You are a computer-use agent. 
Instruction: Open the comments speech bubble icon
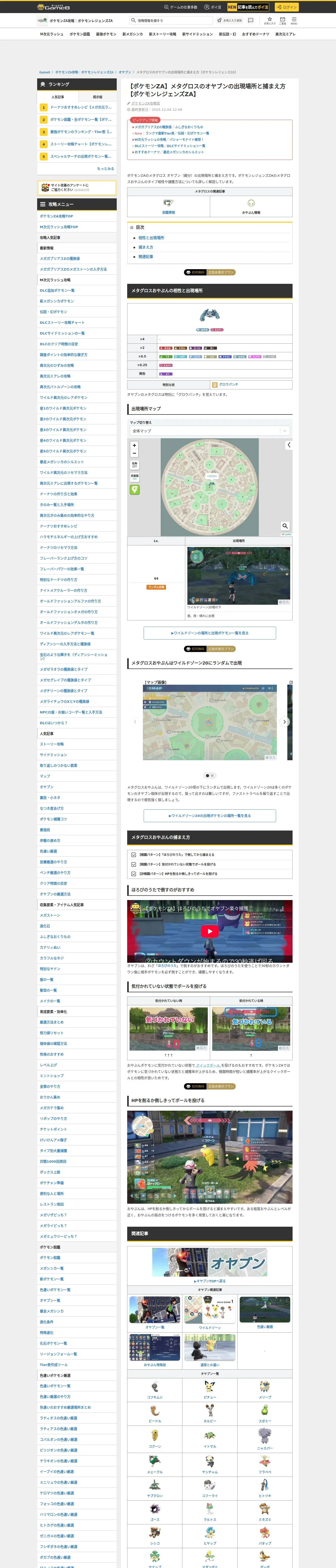(251, 20)
